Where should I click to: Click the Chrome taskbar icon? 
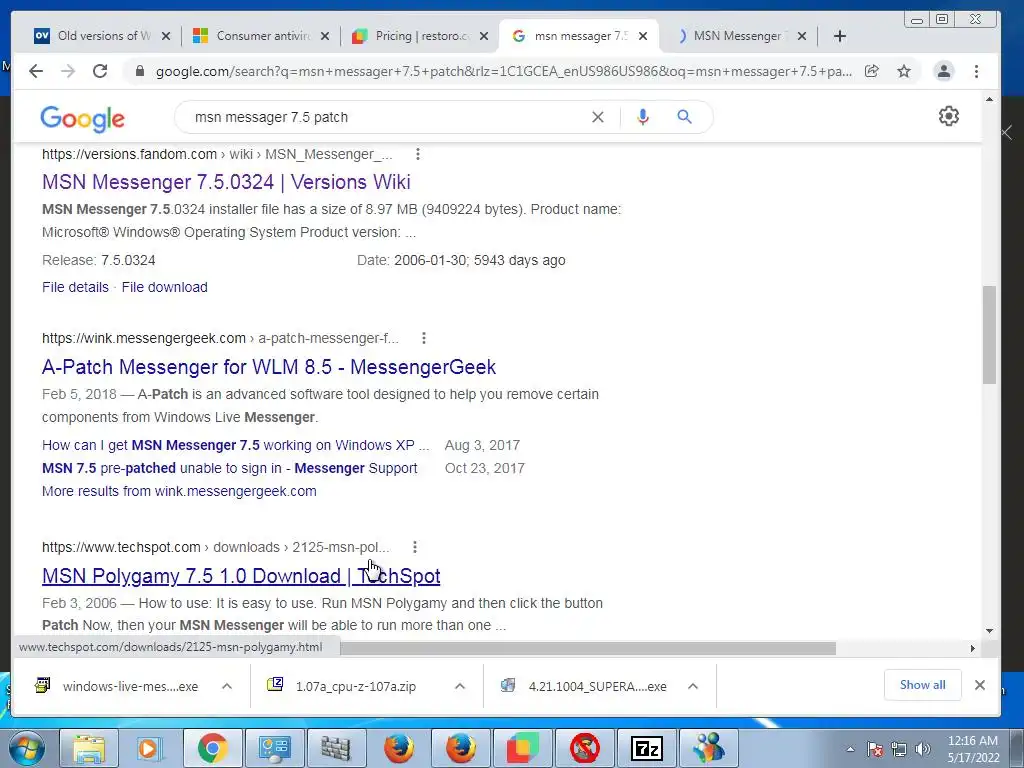point(212,748)
